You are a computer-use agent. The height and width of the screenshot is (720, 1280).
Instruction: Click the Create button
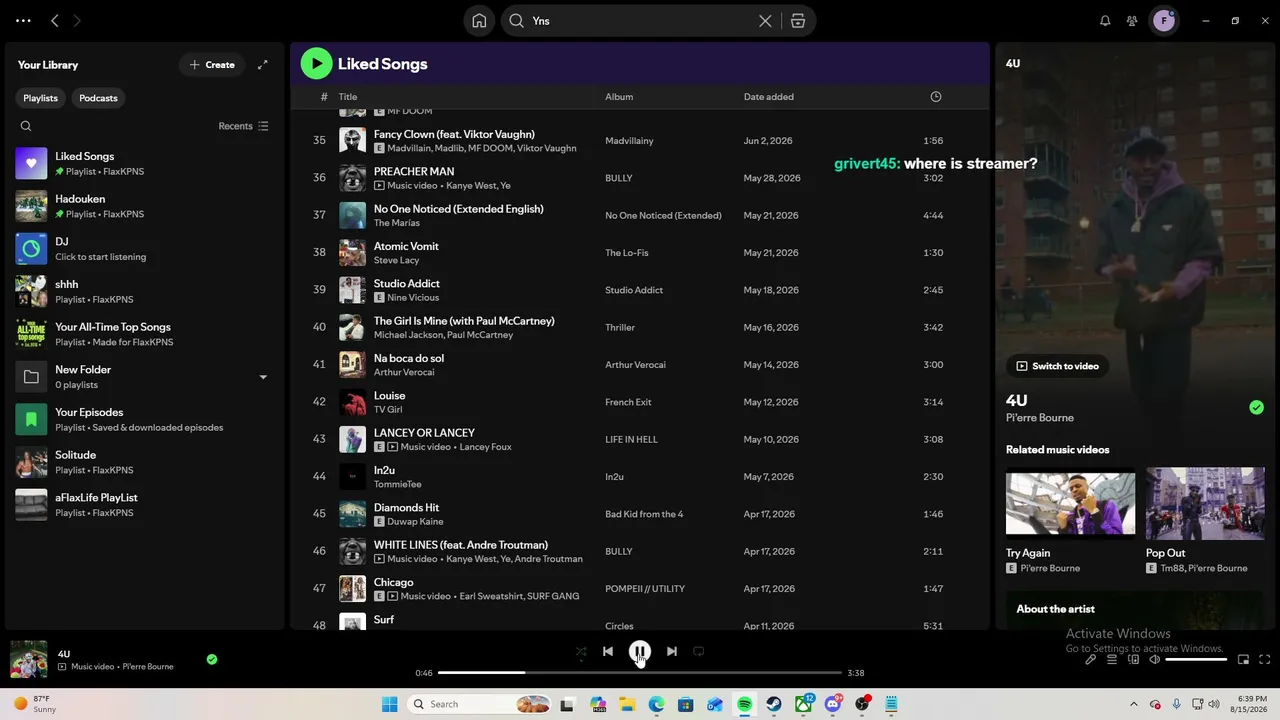point(212,65)
